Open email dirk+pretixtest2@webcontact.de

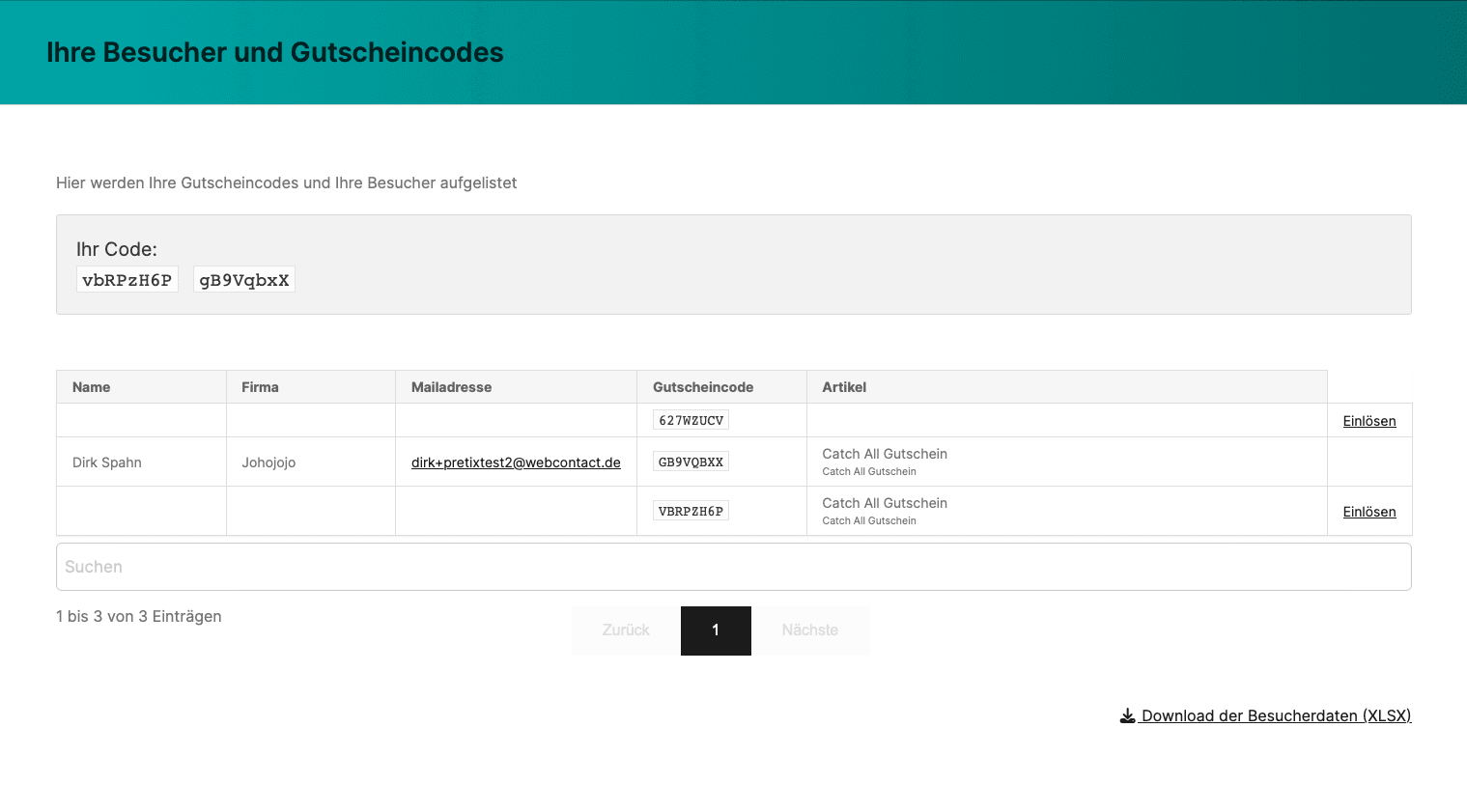(516, 462)
